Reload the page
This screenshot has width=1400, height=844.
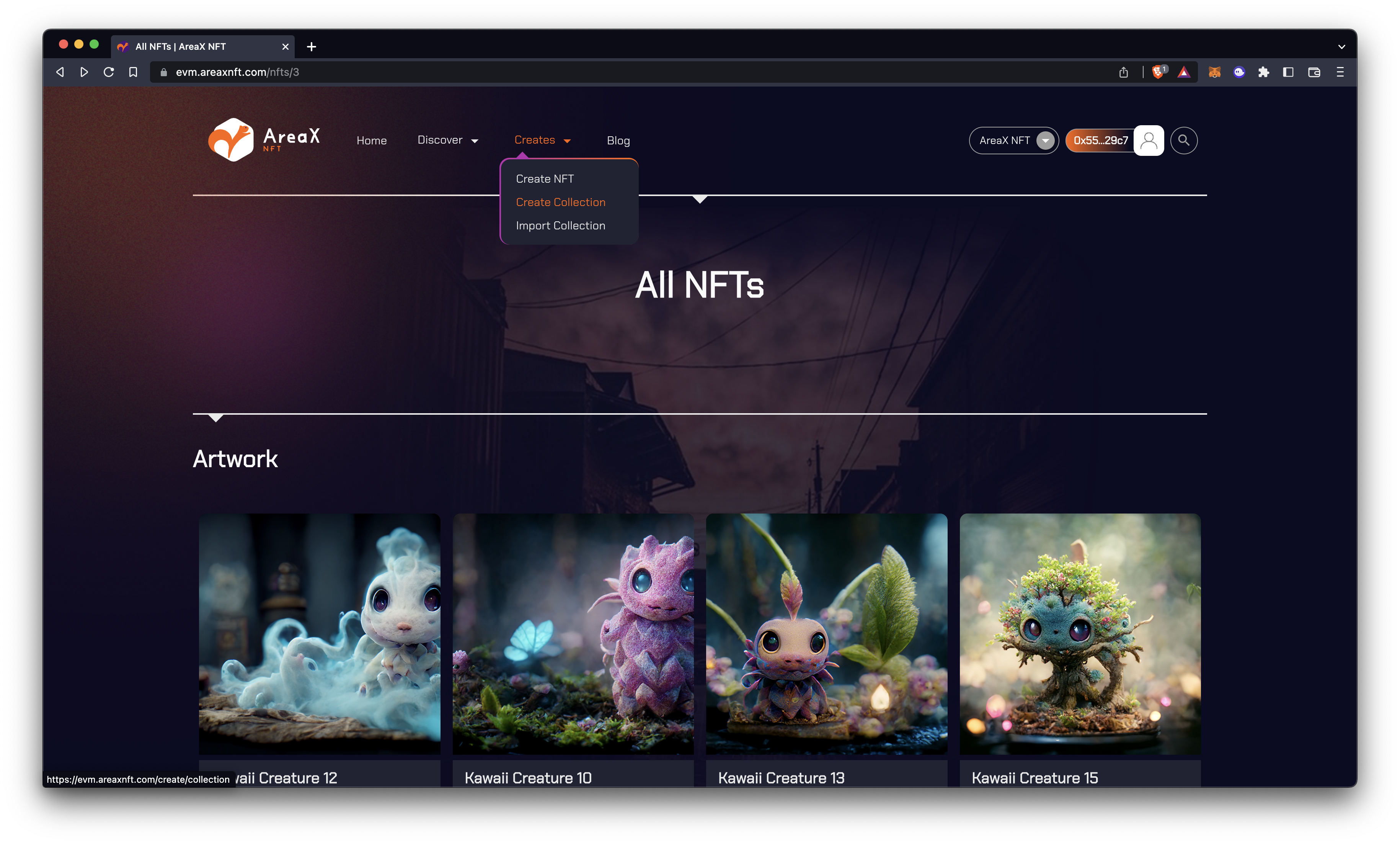click(x=109, y=72)
